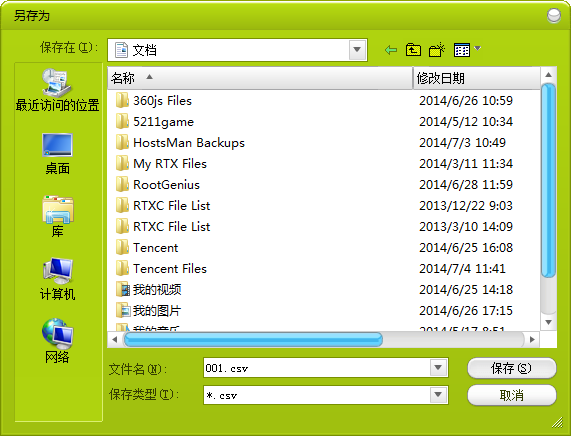Image resolution: width=571 pixels, height=436 pixels.
Task: Click date 2014/6/28 11:59
Action: point(466,185)
